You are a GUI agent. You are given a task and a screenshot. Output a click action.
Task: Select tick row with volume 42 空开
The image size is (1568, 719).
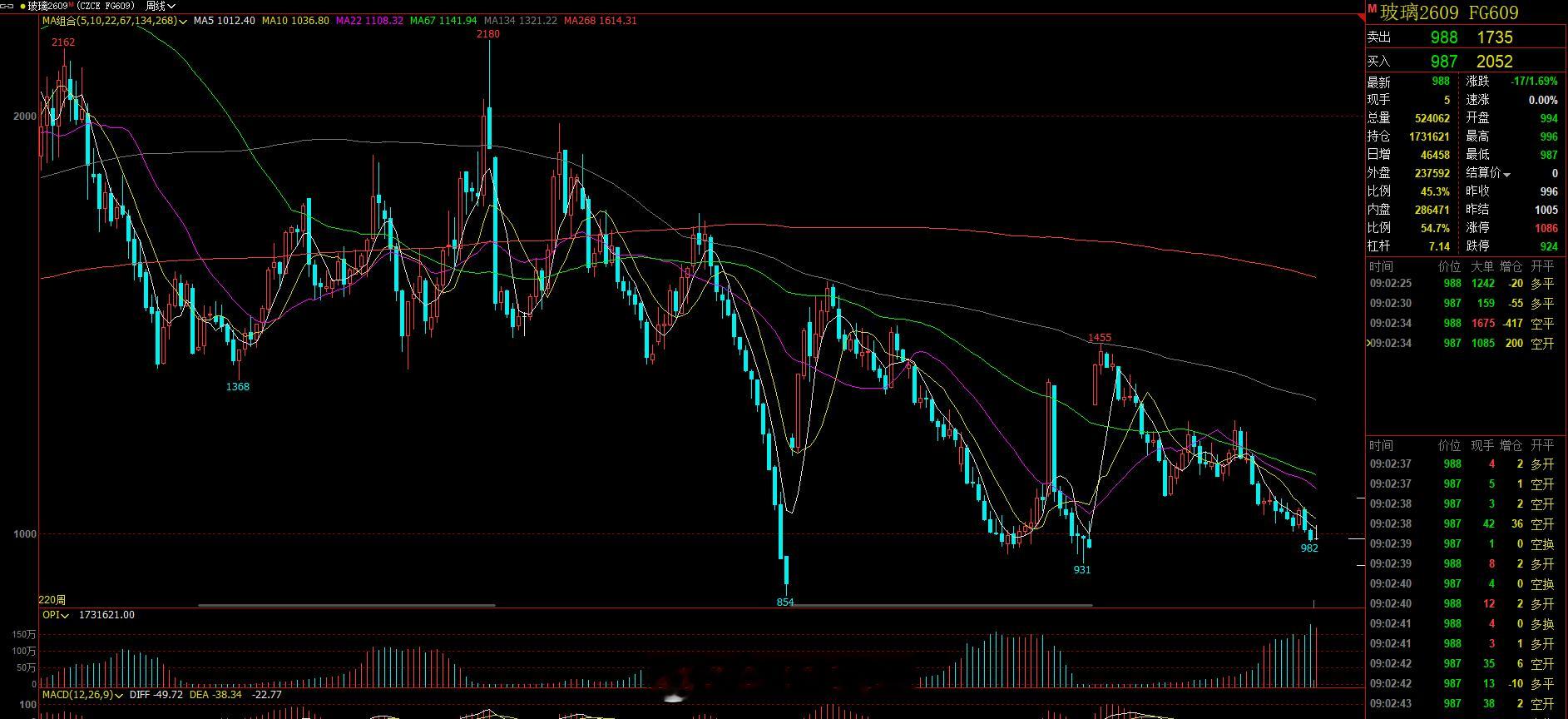[1464, 523]
